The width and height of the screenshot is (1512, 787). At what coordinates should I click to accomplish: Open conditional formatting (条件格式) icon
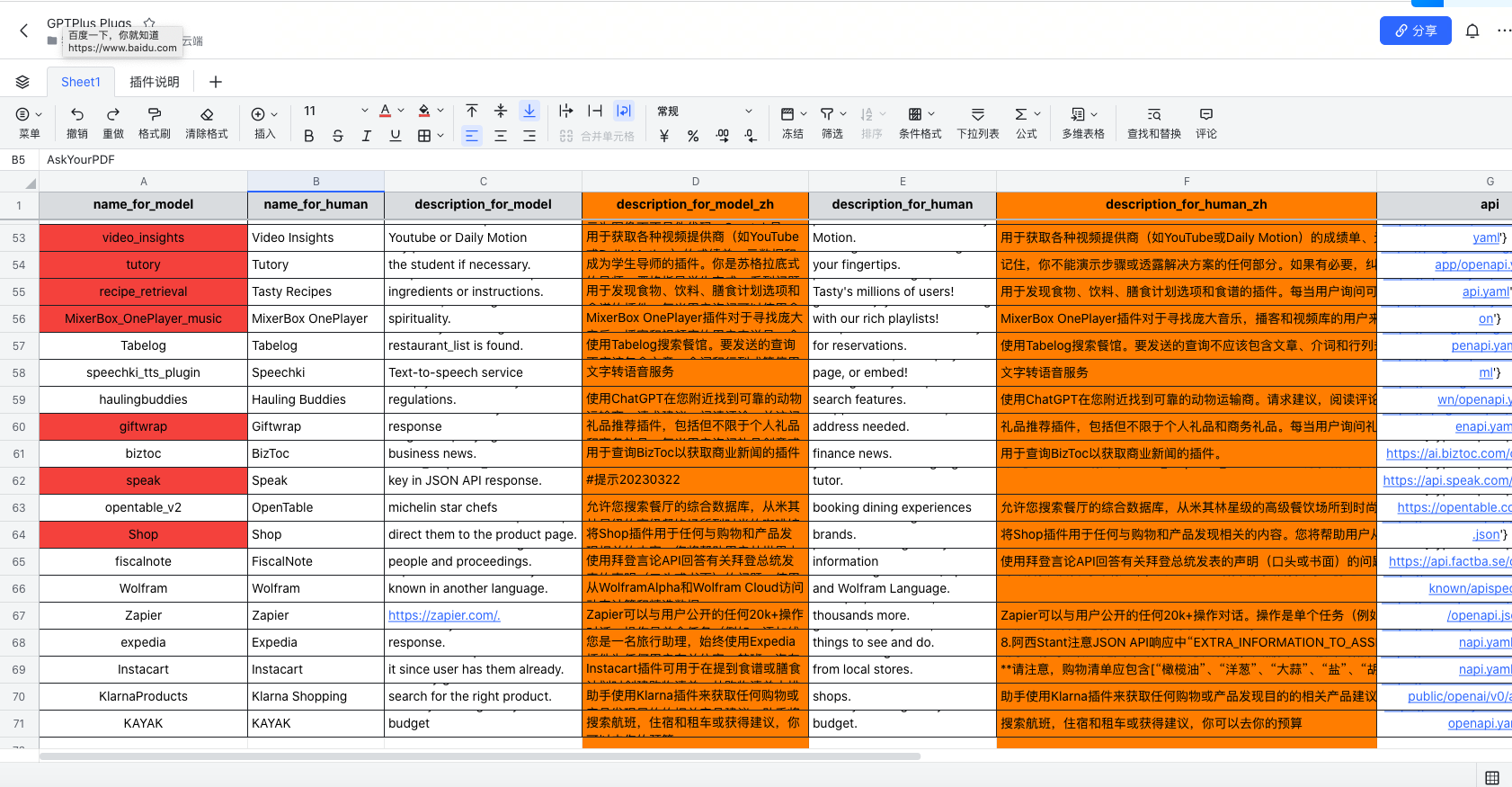[915, 114]
